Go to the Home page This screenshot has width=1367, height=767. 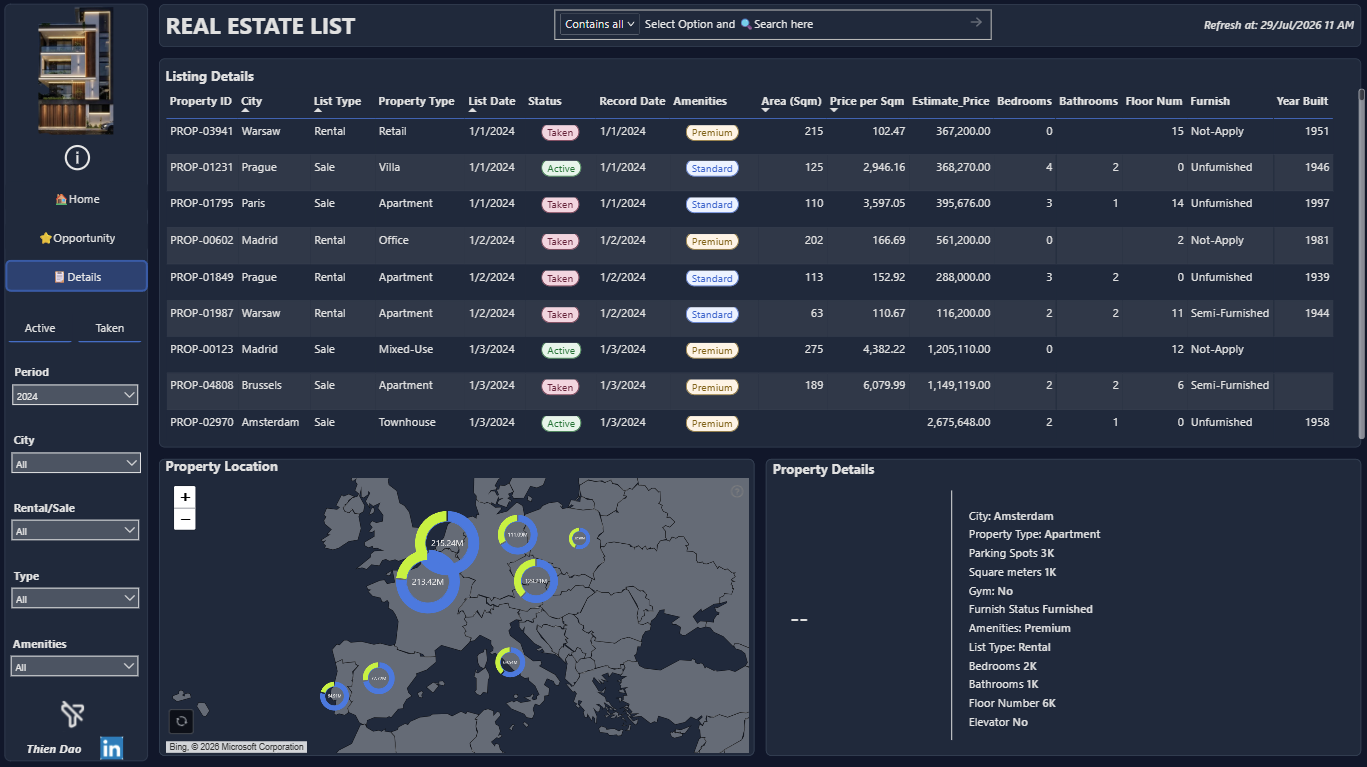77,199
